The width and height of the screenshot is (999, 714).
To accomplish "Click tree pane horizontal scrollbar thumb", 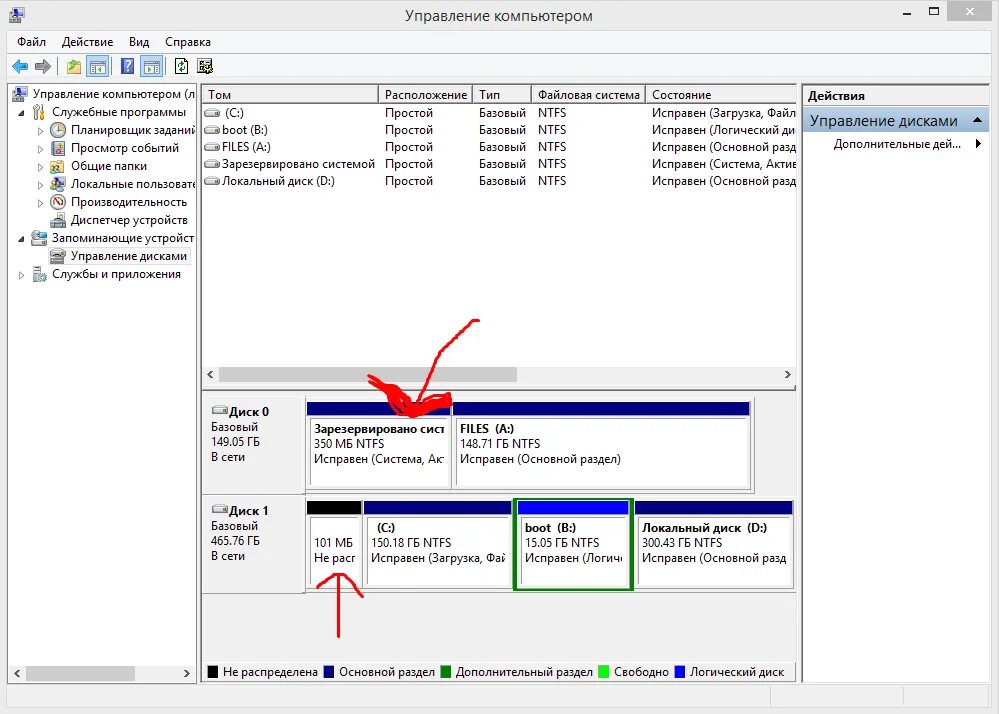I will tap(80, 673).
